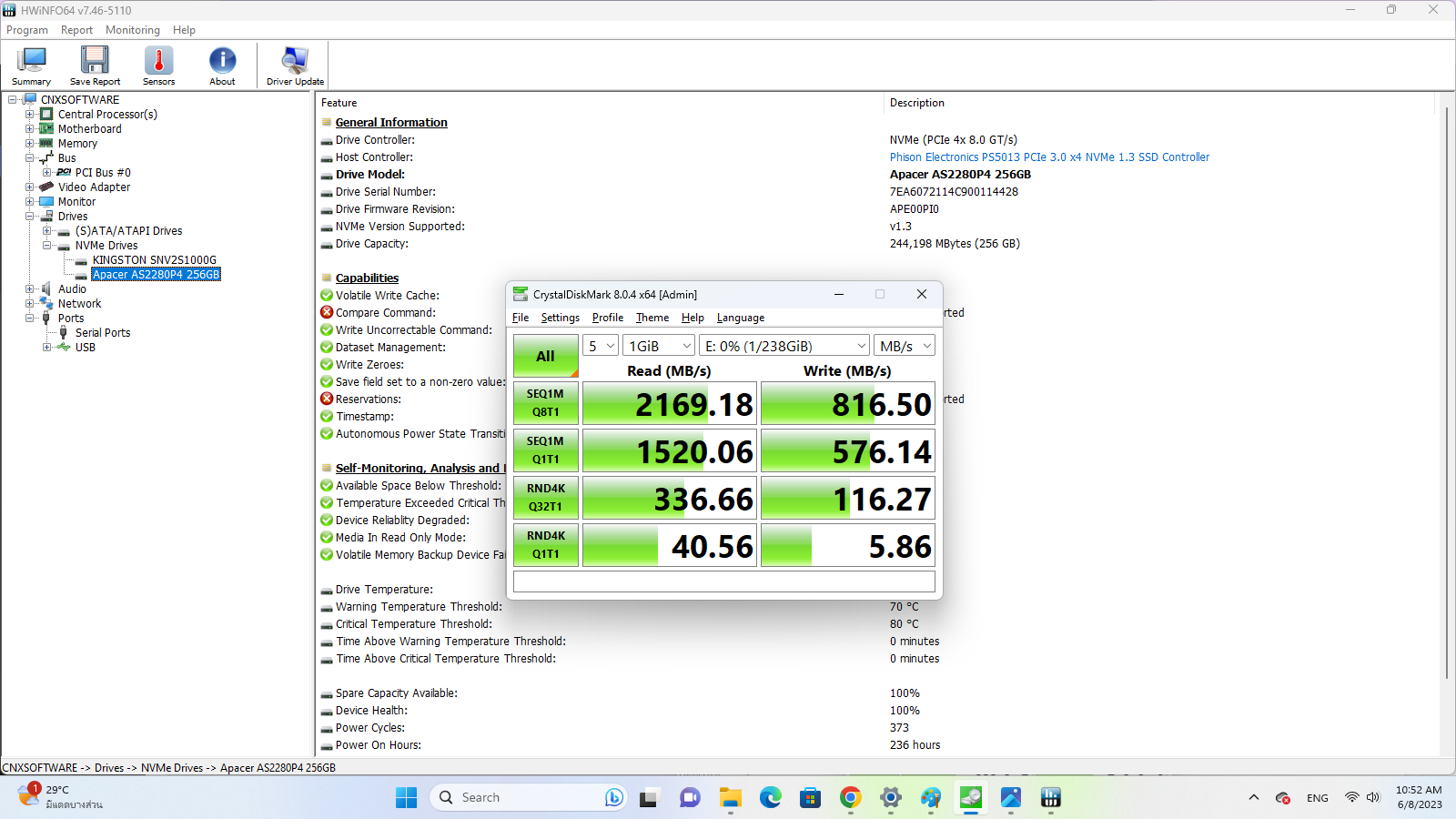Select Audio in device tree

coord(72,289)
